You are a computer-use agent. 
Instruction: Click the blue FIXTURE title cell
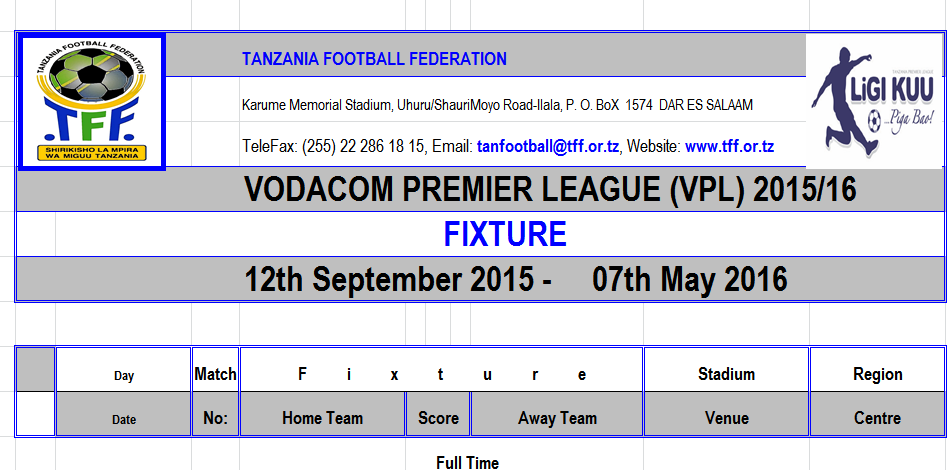click(x=505, y=234)
